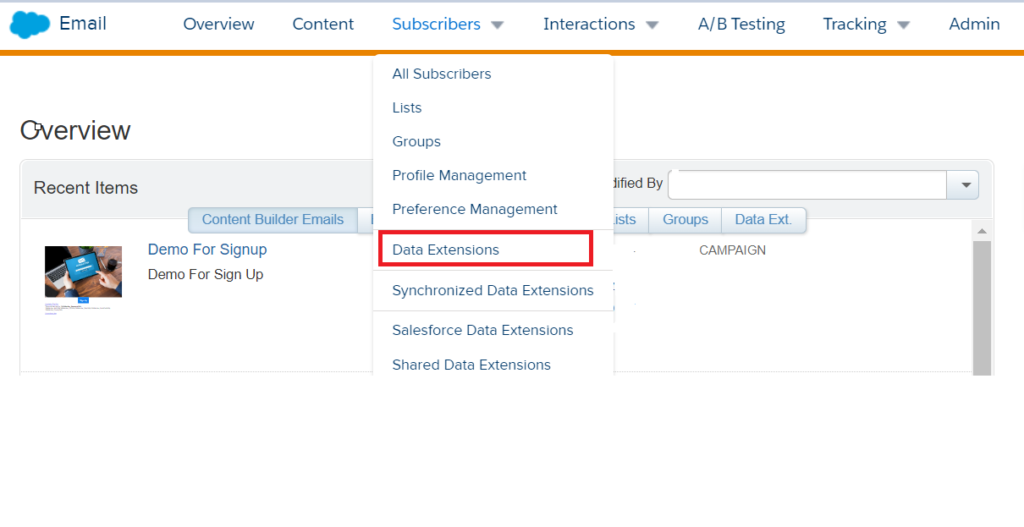This screenshot has height=527, width=1024.
Task: Select Lists from the Subscribers menu
Action: click(407, 108)
